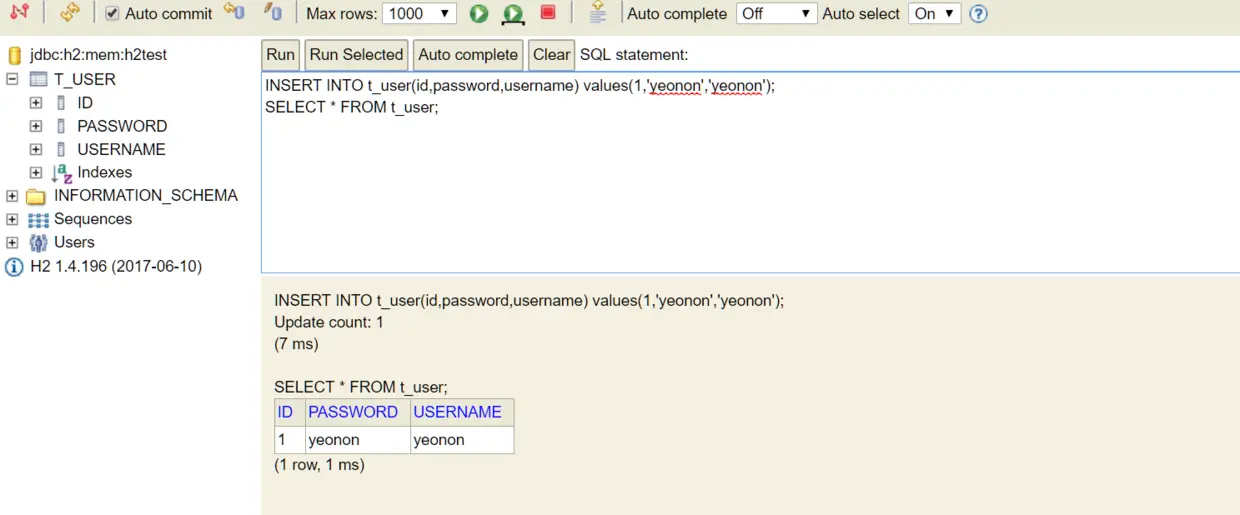This screenshot has width=1240, height=515.
Task: Select the T_USER table name
Action: 85,79
